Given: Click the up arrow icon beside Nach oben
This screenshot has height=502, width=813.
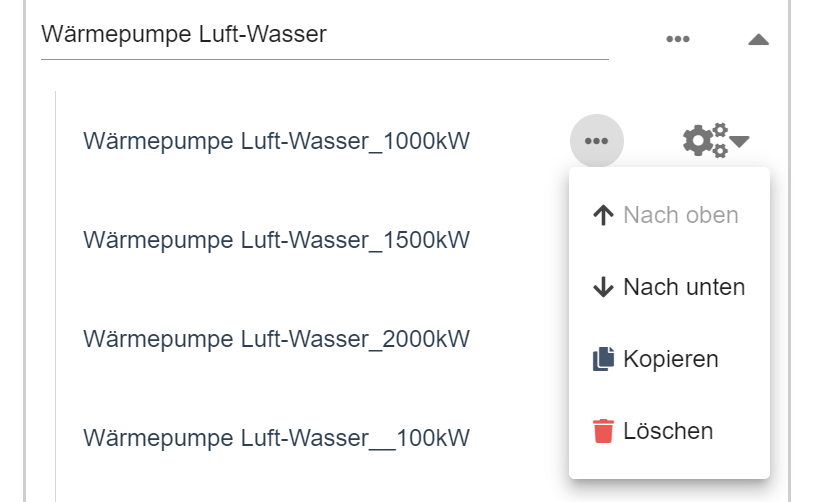Looking at the screenshot, I should pyautogui.click(x=603, y=215).
